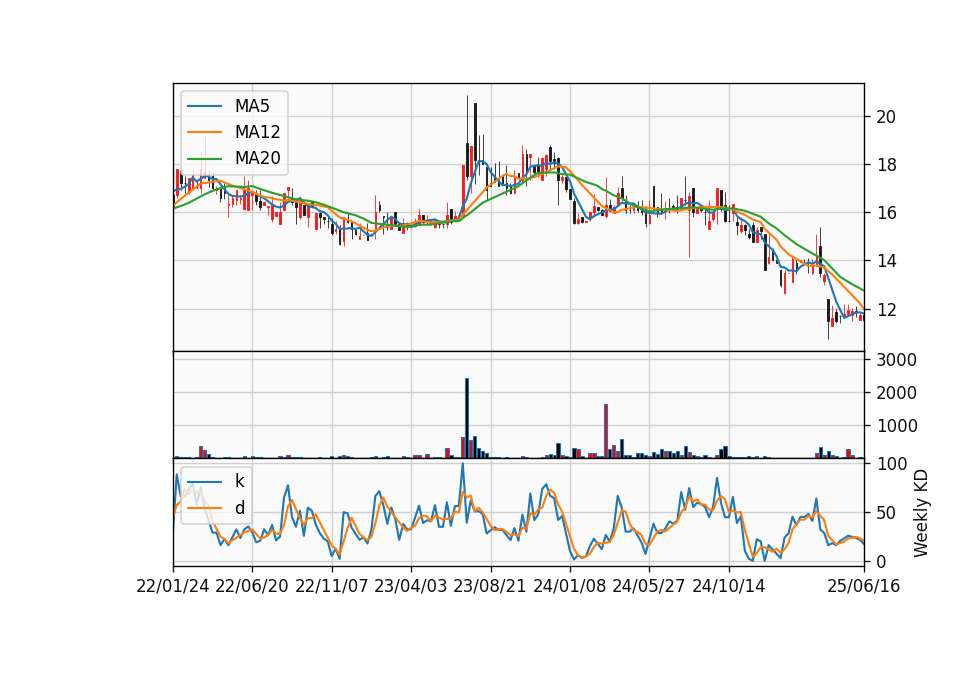Click the Weekly KD axis label
The image size is (960, 690).
(x=920, y=513)
